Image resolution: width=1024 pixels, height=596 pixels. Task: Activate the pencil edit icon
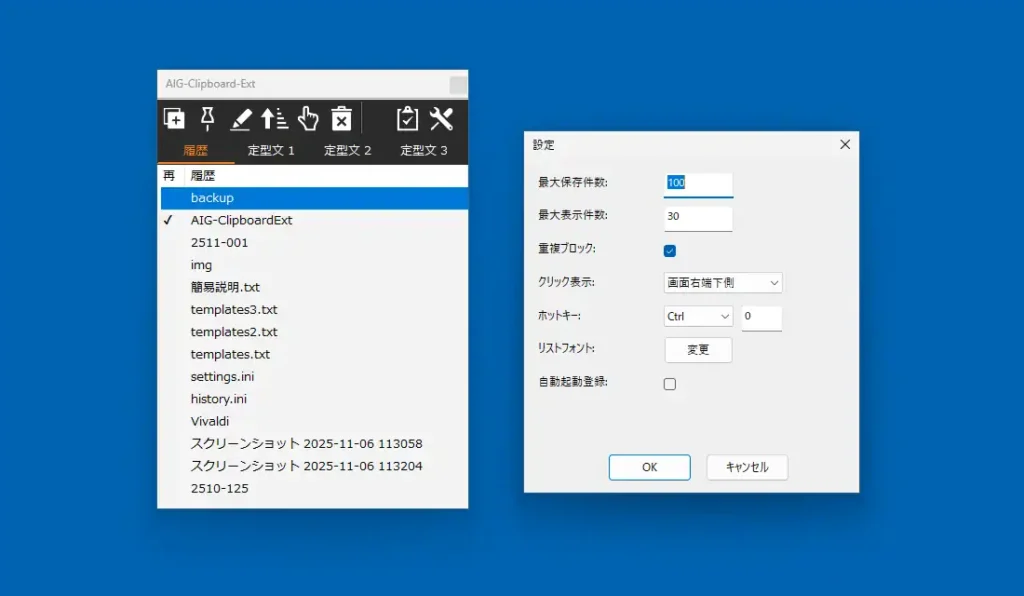point(241,119)
